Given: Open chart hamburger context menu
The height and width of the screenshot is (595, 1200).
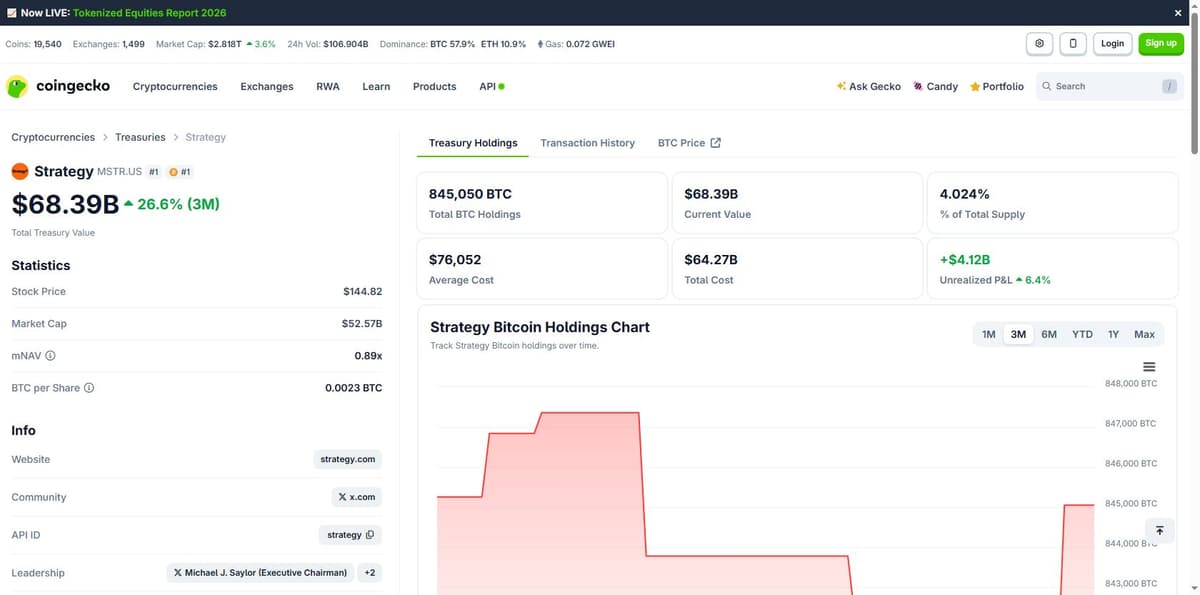Looking at the screenshot, I should pos(1149,367).
